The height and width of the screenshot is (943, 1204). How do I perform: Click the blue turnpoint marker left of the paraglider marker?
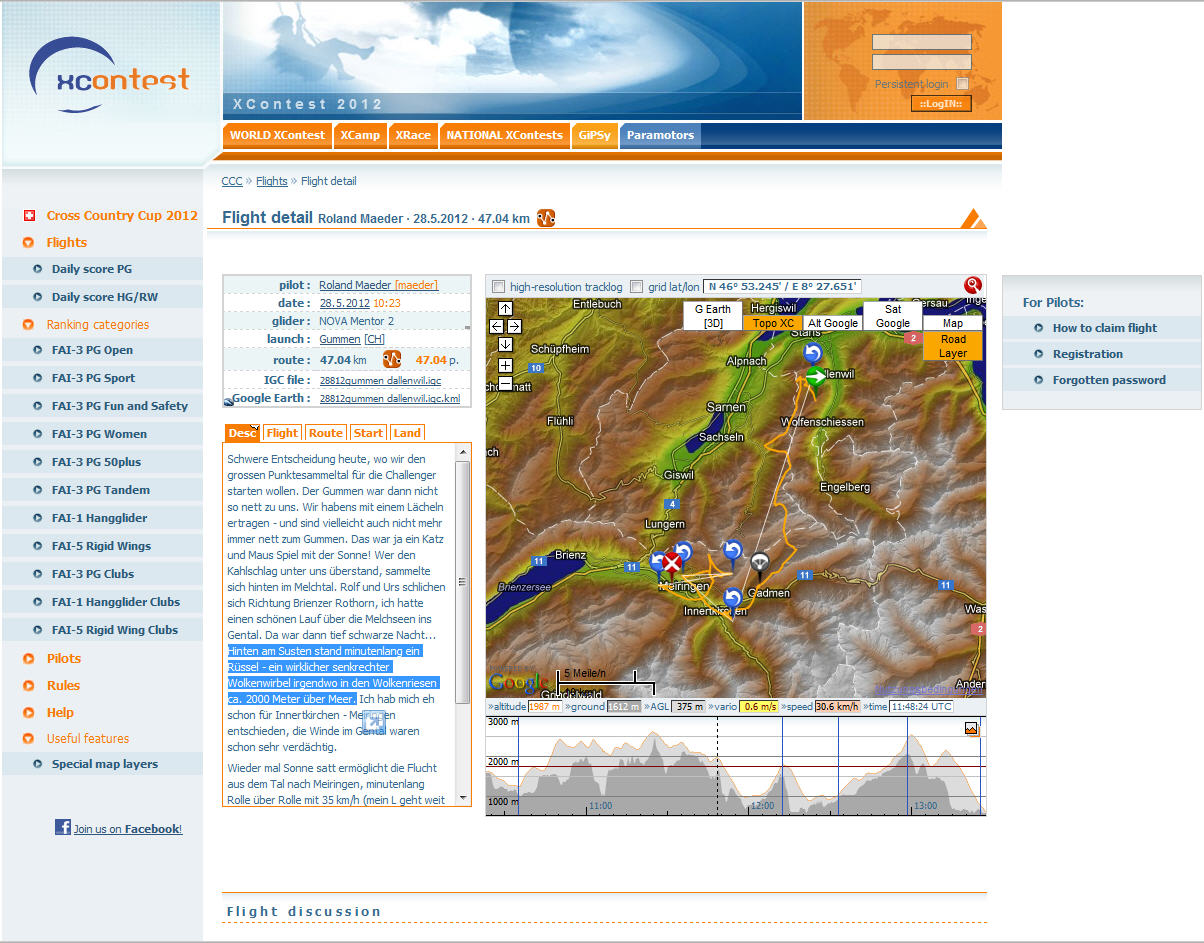[732, 550]
